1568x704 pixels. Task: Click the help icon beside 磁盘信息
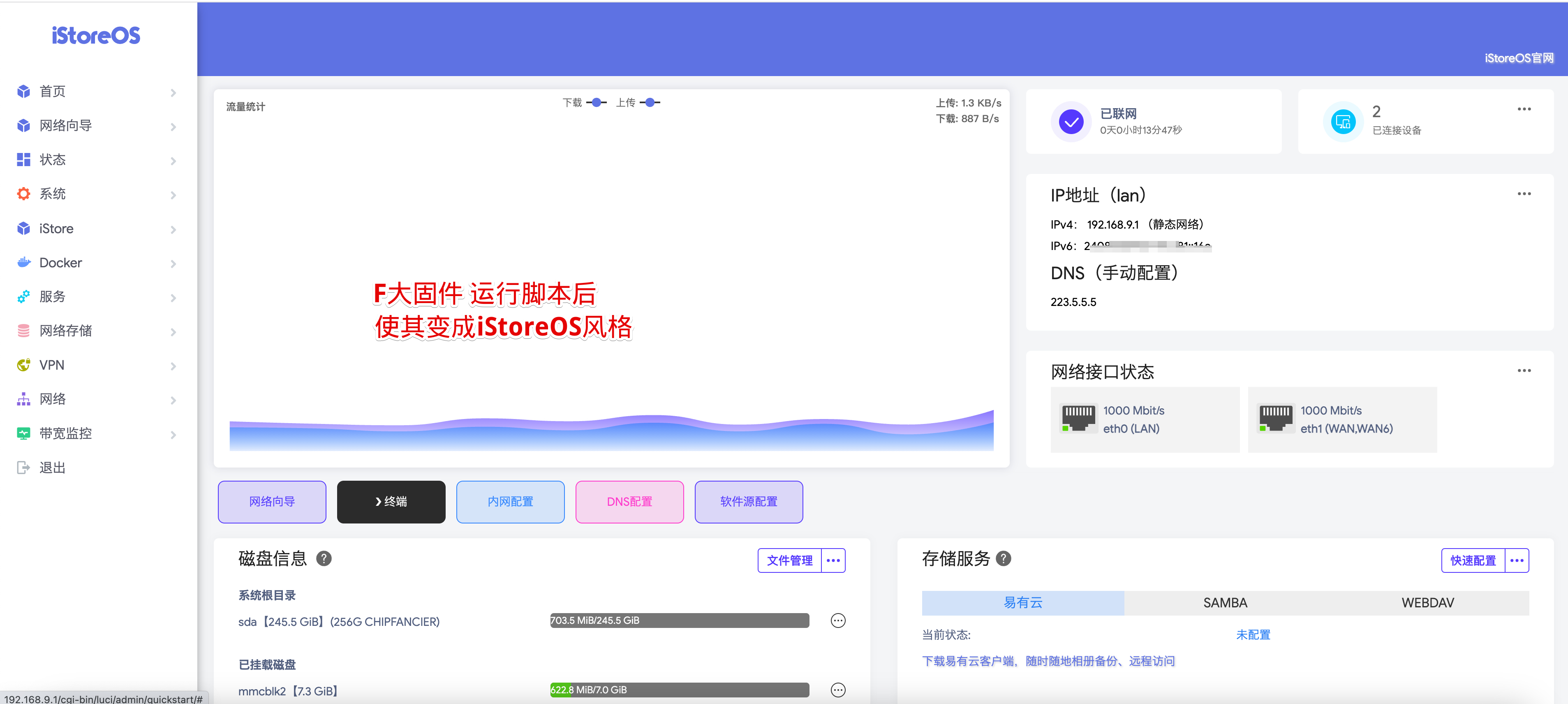[324, 558]
